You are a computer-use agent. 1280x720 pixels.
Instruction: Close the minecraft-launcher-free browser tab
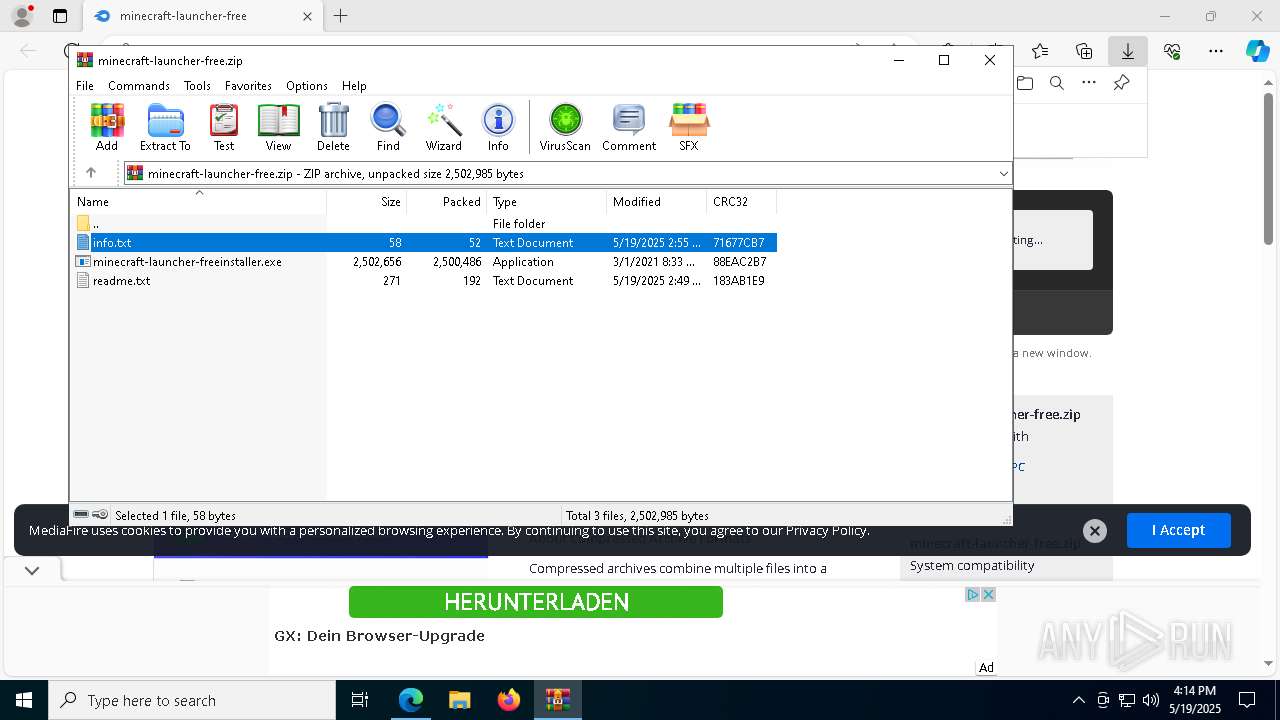coord(307,16)
